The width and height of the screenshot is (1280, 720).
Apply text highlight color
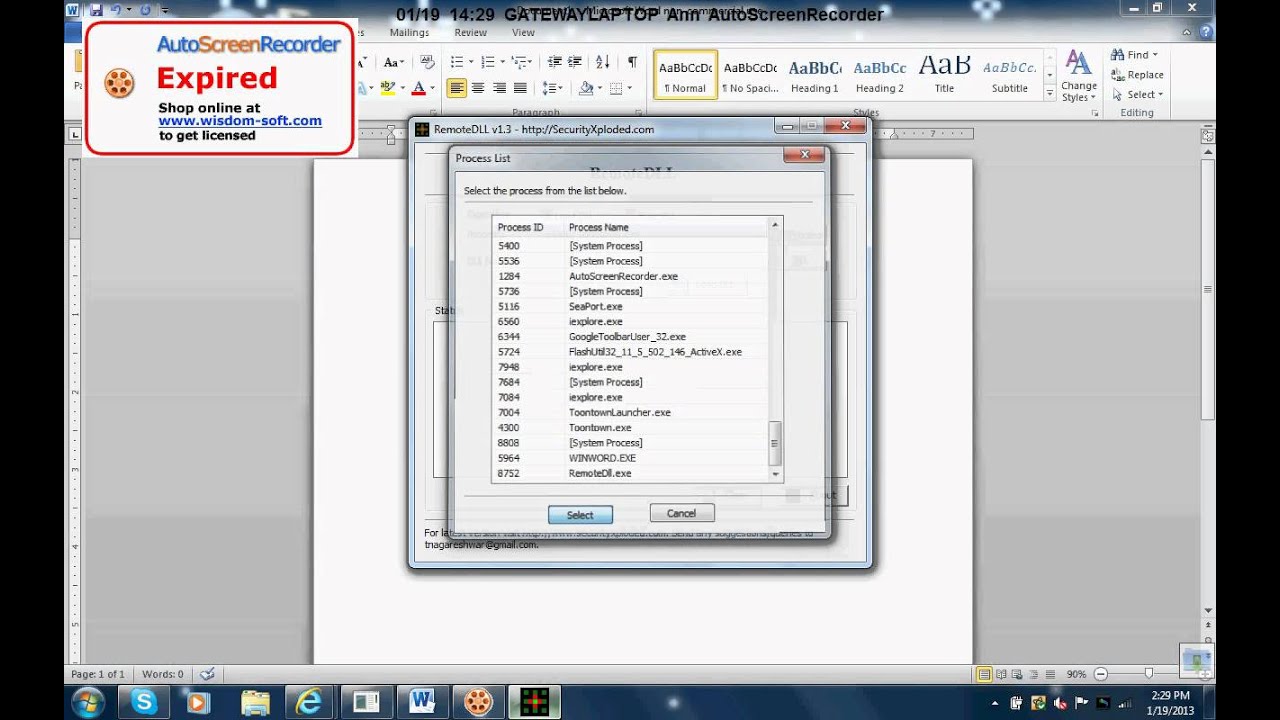click(387, 88)
